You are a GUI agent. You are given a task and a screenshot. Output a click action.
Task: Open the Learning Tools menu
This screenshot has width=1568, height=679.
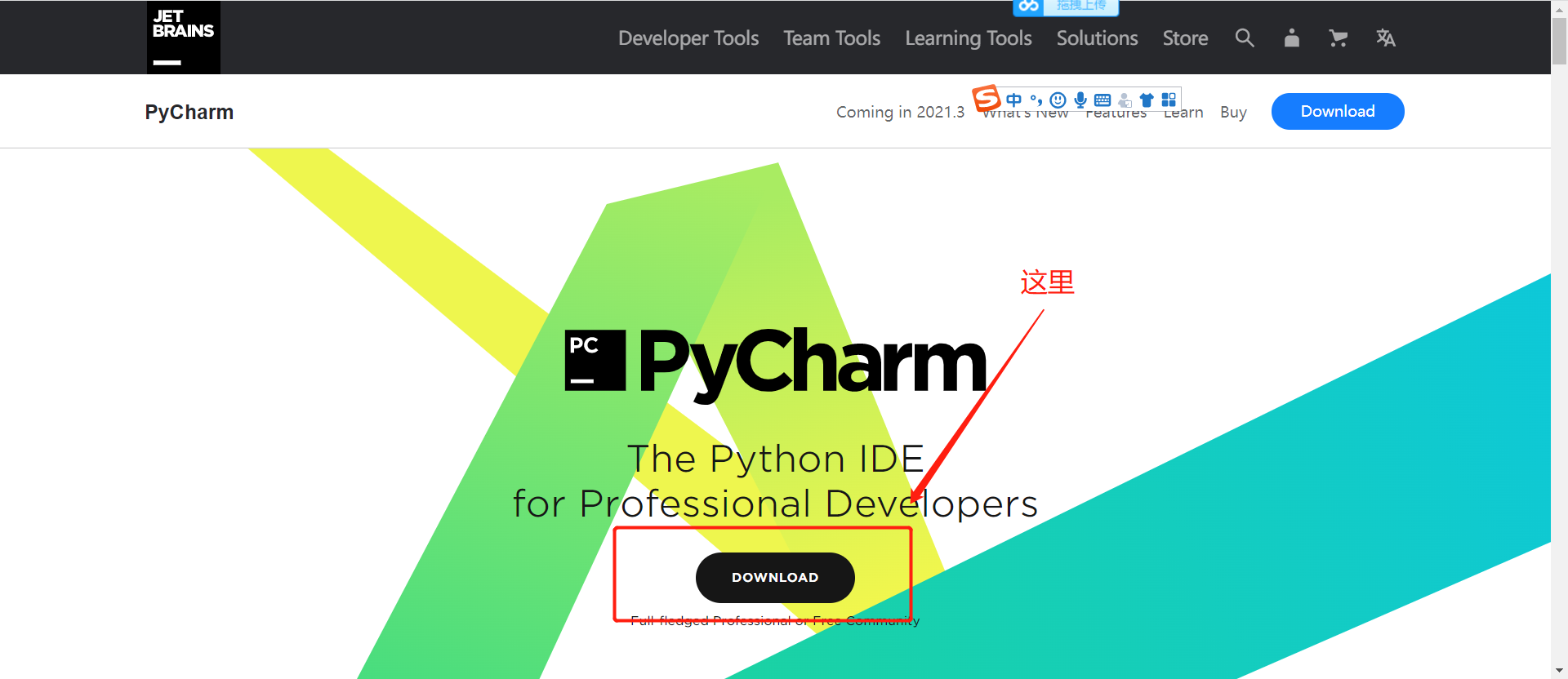(x=969, y=38)
